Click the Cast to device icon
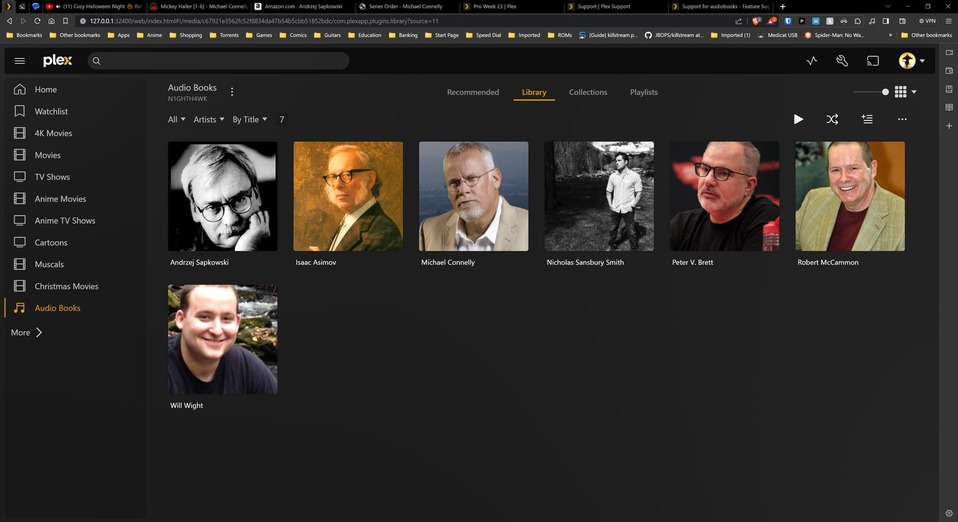The image size is (958, 522). pos(873,61)
